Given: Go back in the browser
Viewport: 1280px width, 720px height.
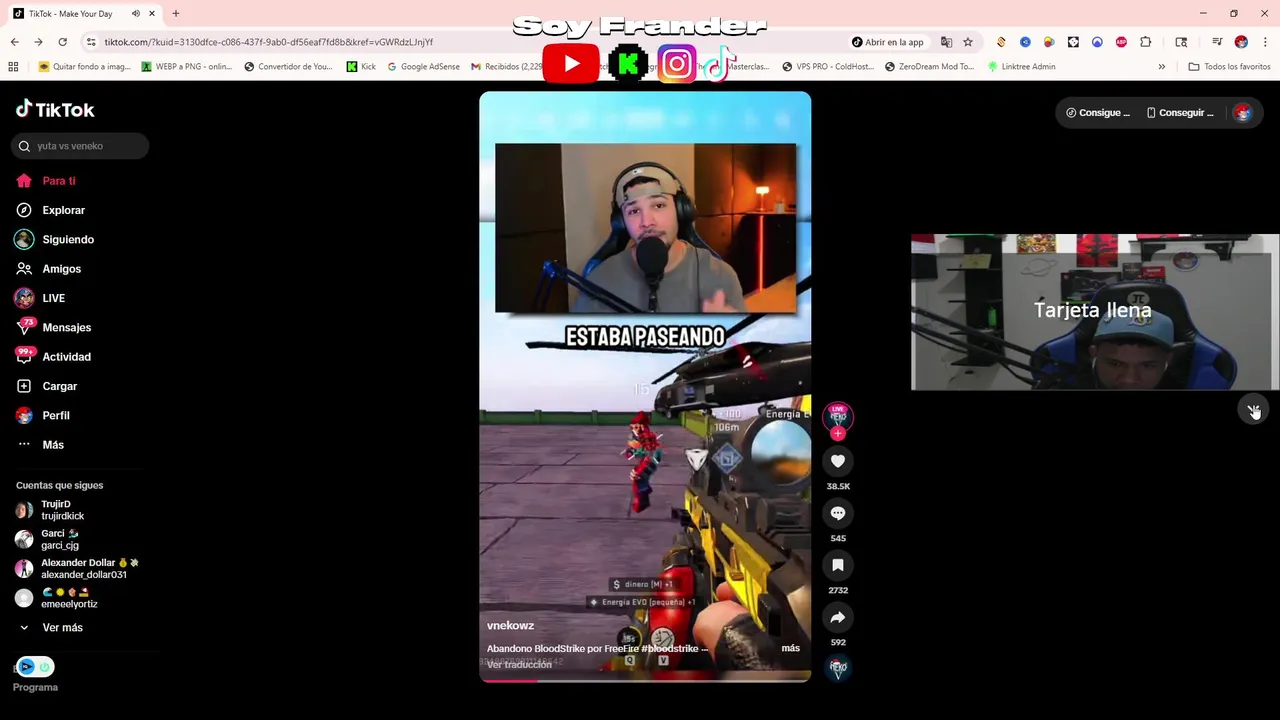Looking at the screenshot, I should (14, 42).
